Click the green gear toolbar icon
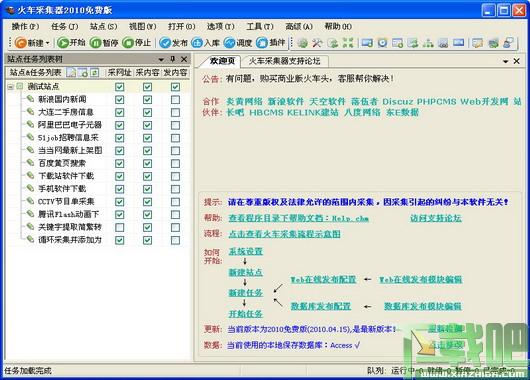Viewport: 530px width, 380px height. [x=303, y=43]
